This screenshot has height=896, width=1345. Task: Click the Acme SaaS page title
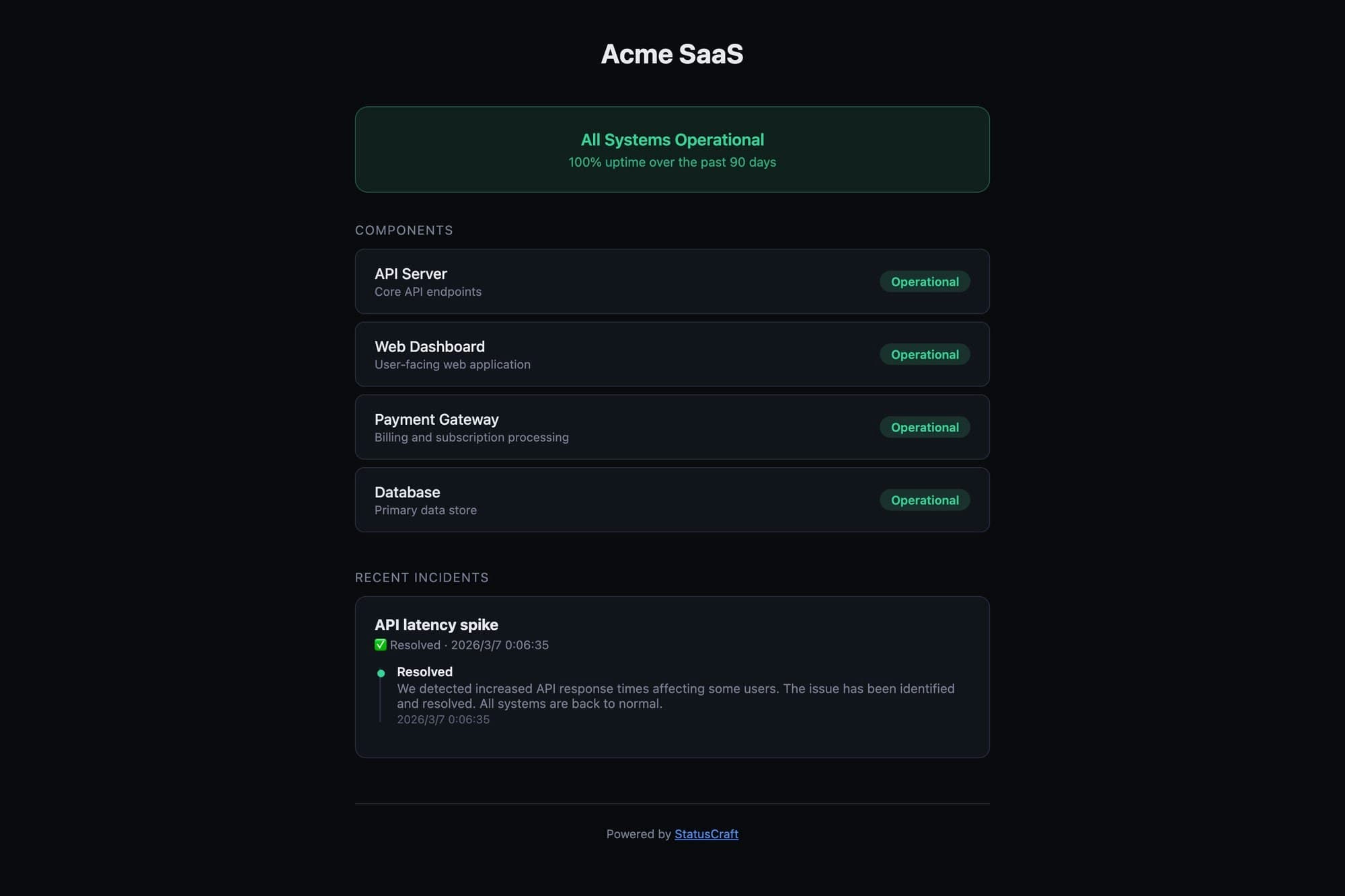(x=672, y=55)
